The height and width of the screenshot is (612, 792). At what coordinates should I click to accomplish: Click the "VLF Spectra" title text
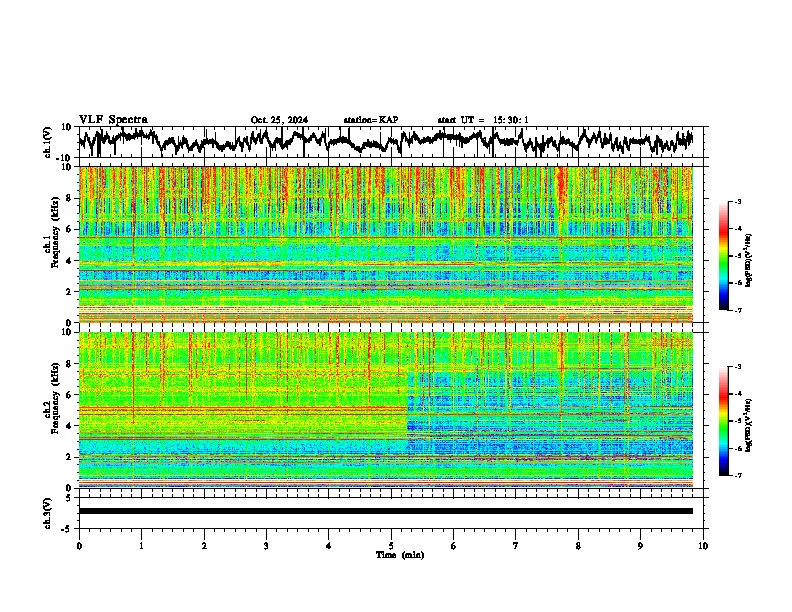[x=113, y=120]
